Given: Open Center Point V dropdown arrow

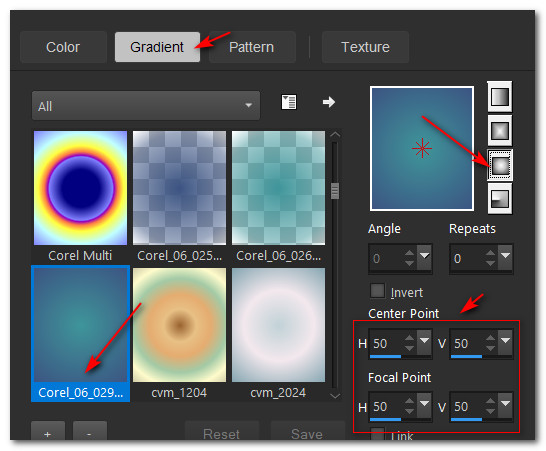Looking at the screenshot, I should click(505, 342).
